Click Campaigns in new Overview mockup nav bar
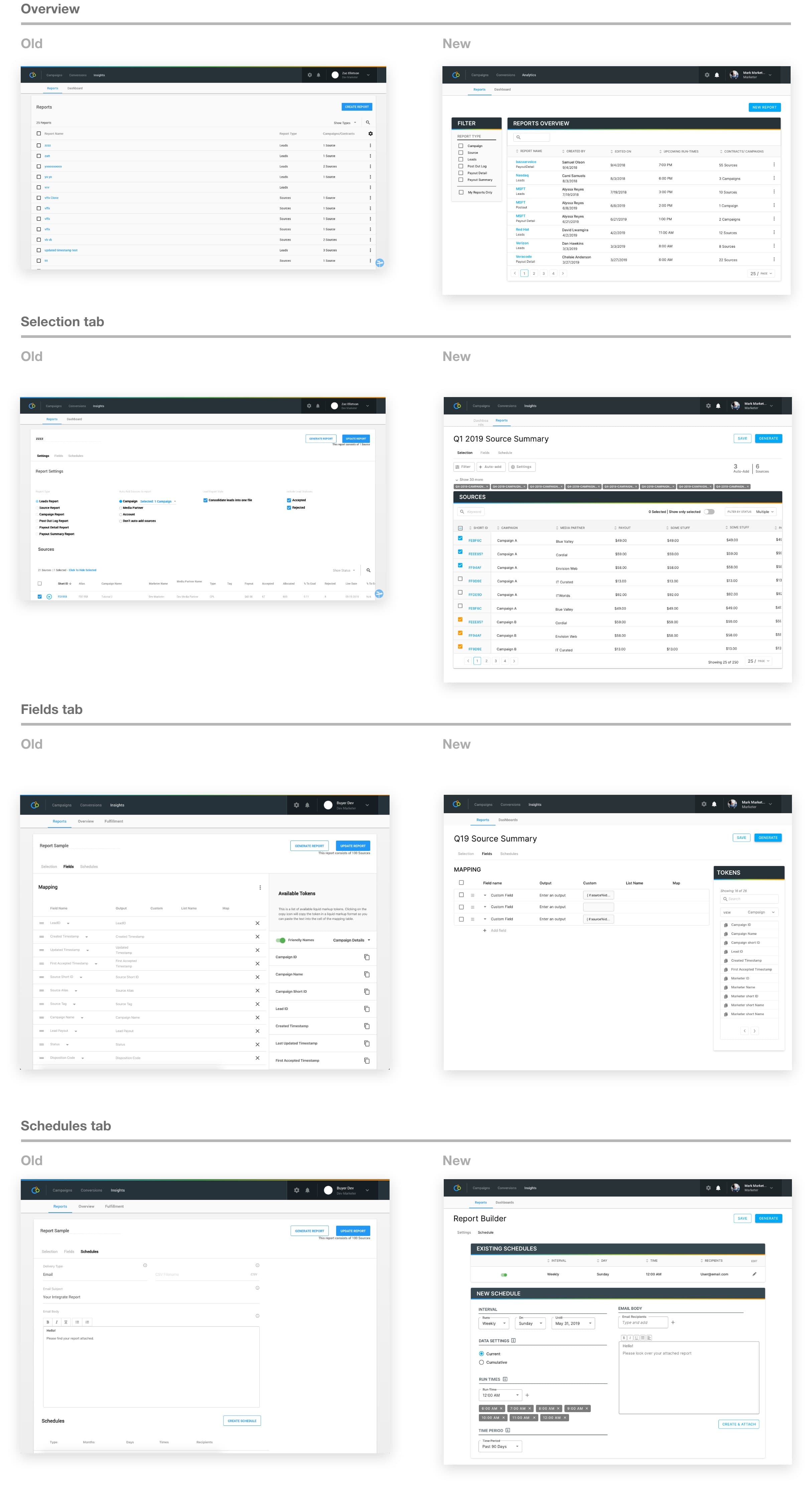Screen dimensions: 812x1488 pyautogui.click(x=479, y=75)
